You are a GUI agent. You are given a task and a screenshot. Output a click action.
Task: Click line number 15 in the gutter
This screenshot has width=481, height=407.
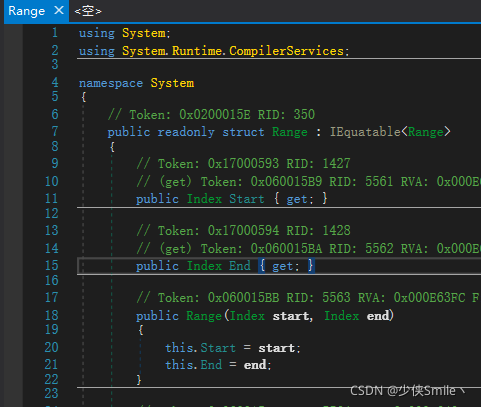pyautogui.click(x=51, y=266)
